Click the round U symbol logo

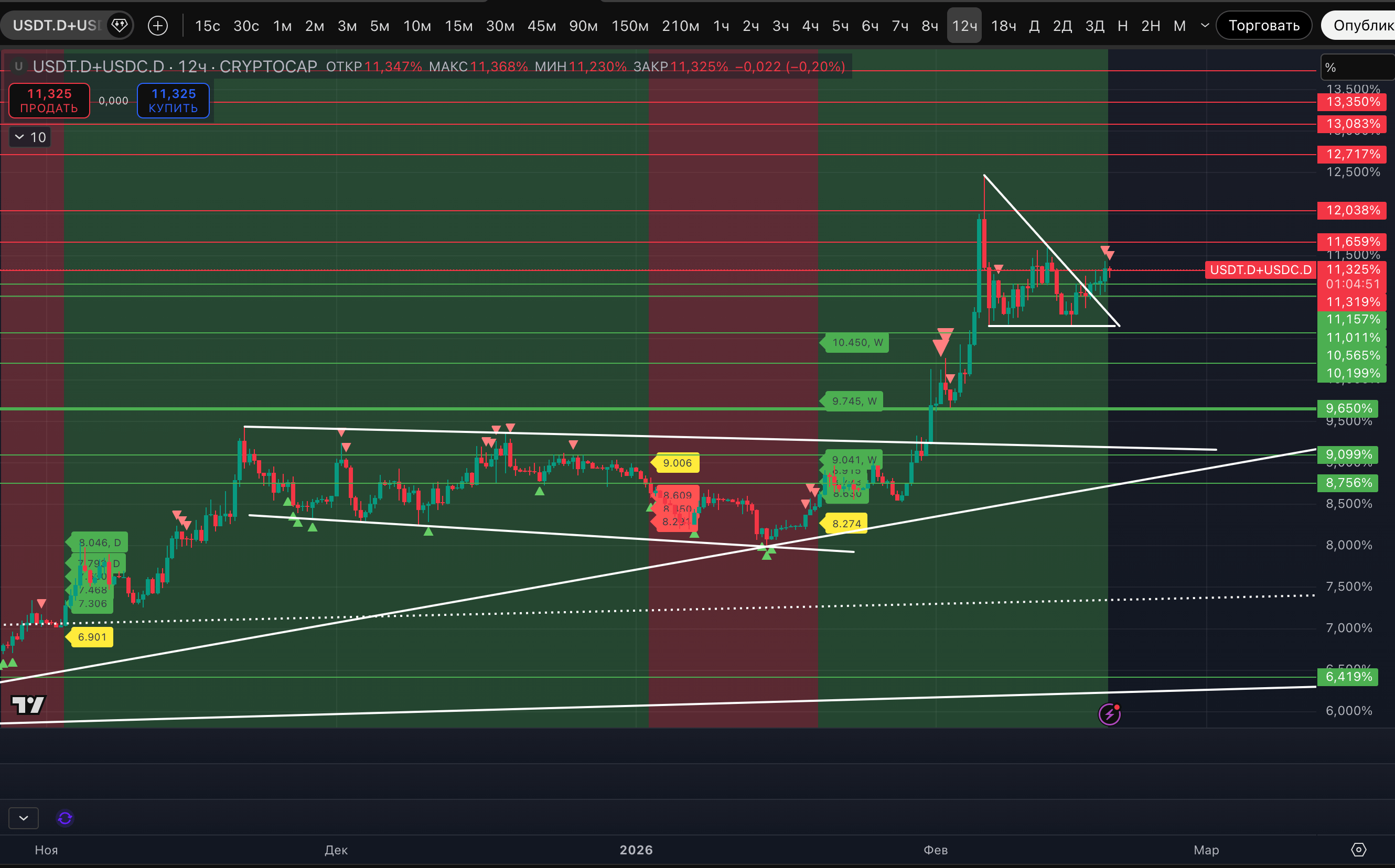18,67
